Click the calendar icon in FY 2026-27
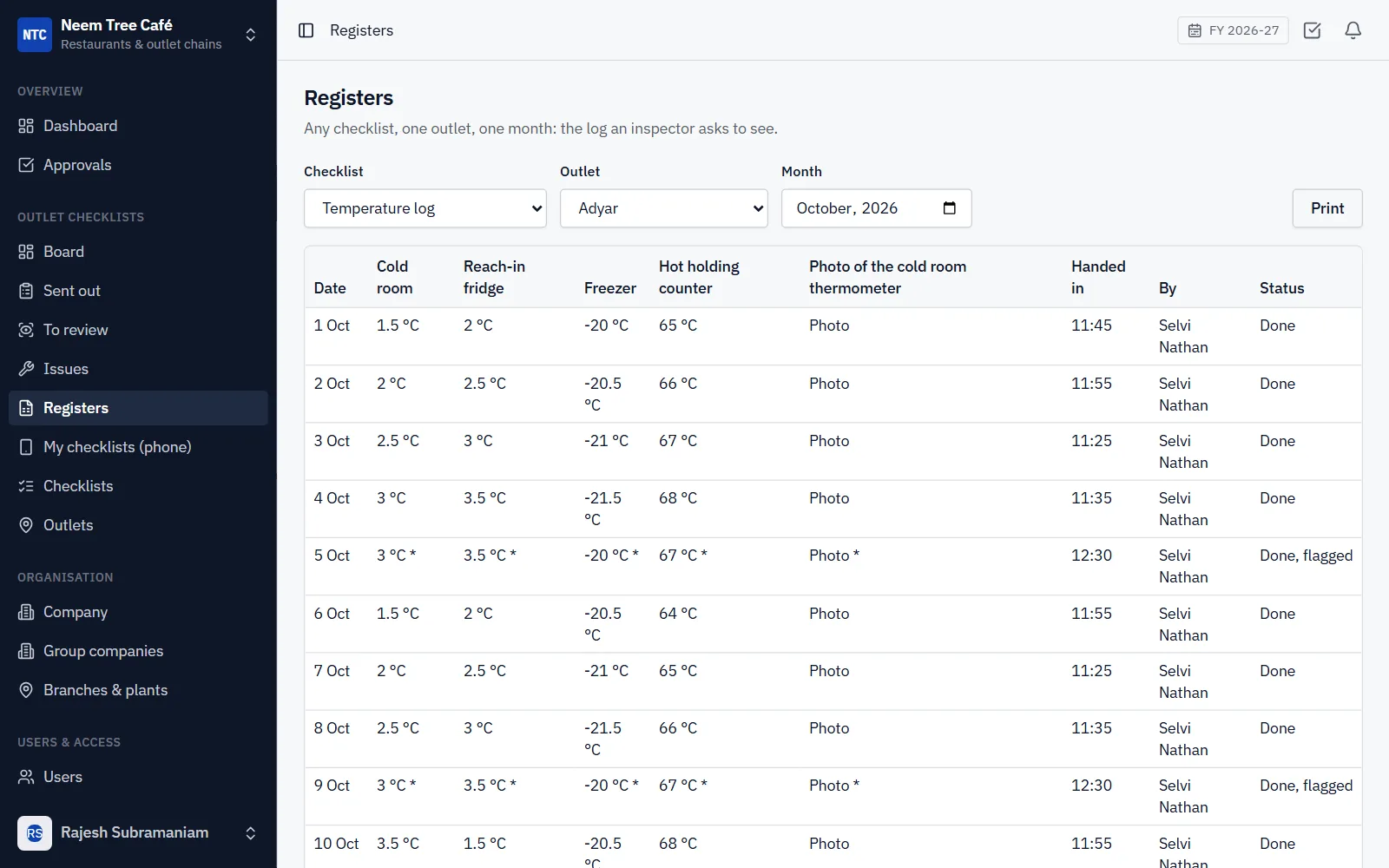The width and height of the screenshot is (1389, 868). [x=1195, y=30]
